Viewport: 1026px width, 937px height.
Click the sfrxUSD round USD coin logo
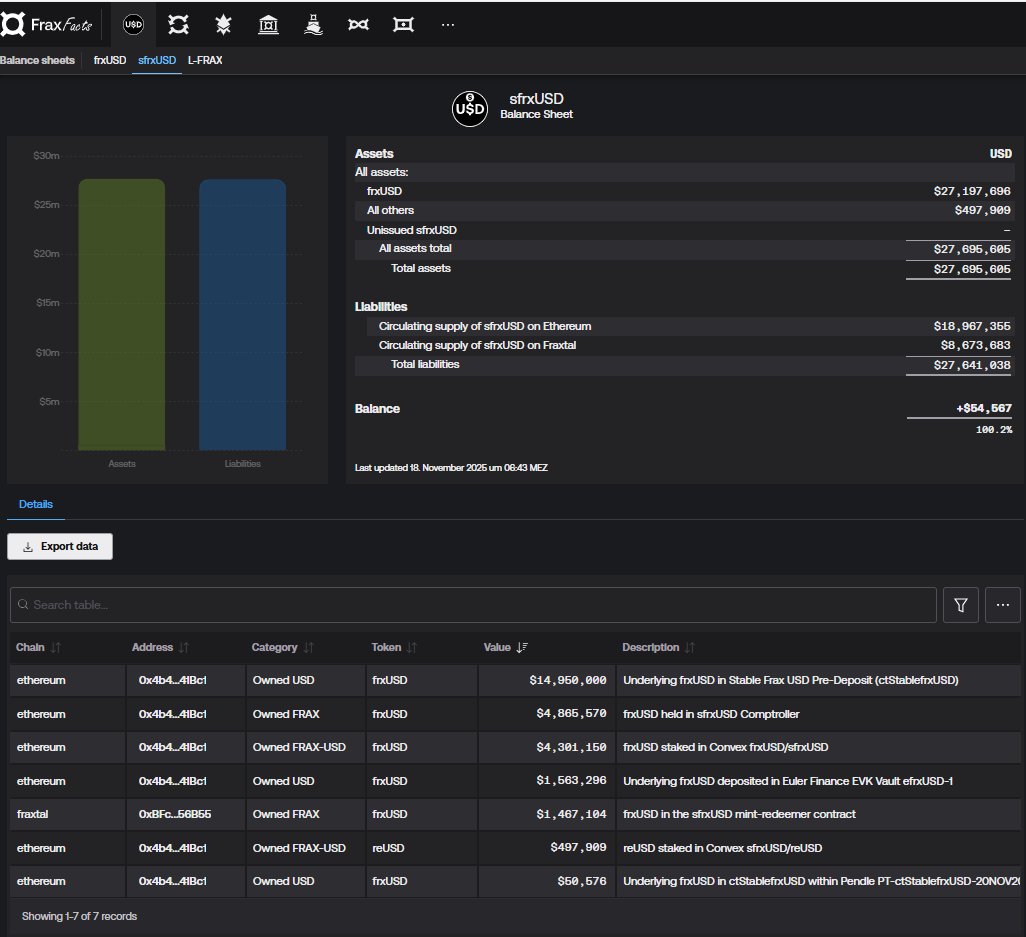[x=470, y=109]
